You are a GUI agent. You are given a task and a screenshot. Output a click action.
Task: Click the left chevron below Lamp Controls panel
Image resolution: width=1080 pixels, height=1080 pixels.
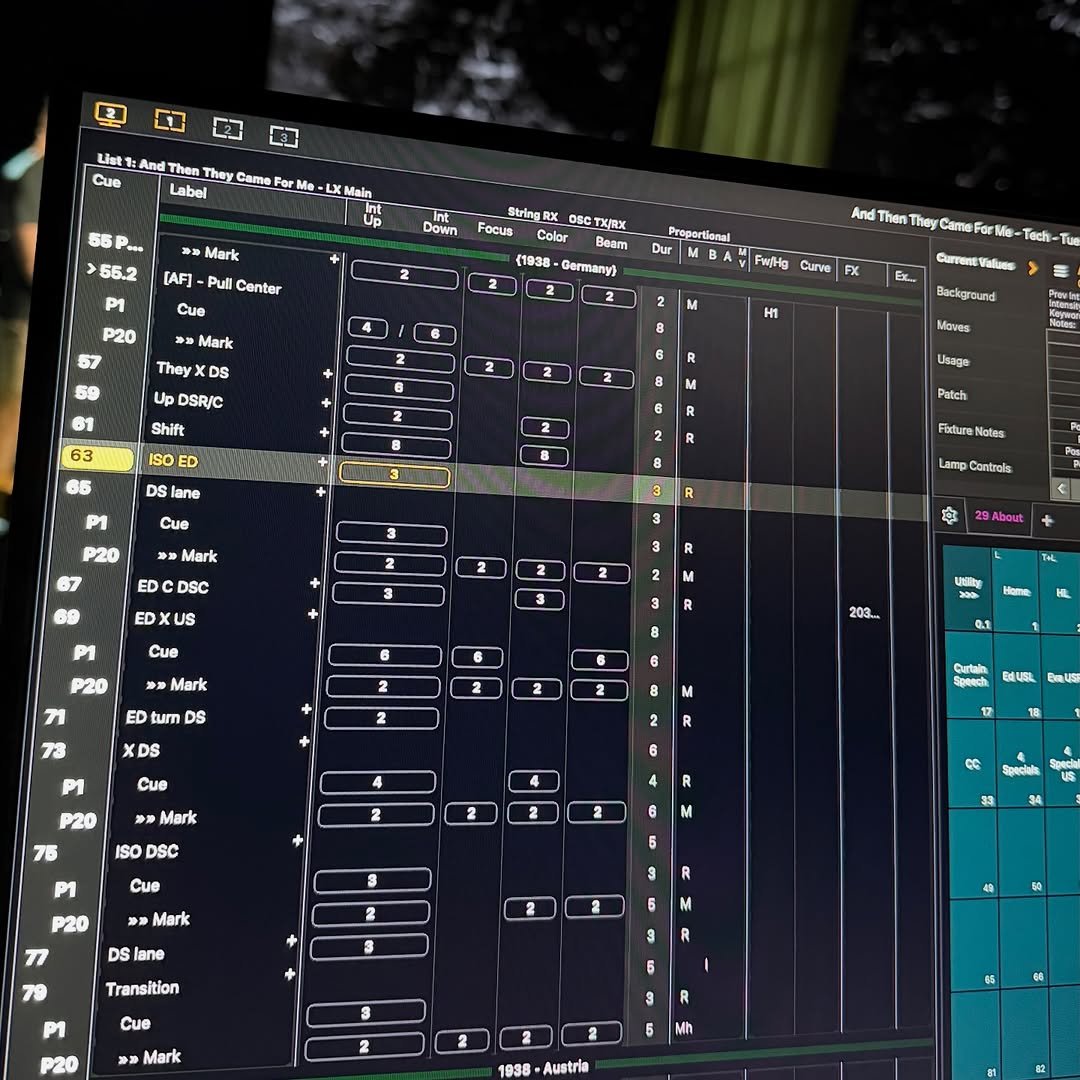[x=1061, y=488]
